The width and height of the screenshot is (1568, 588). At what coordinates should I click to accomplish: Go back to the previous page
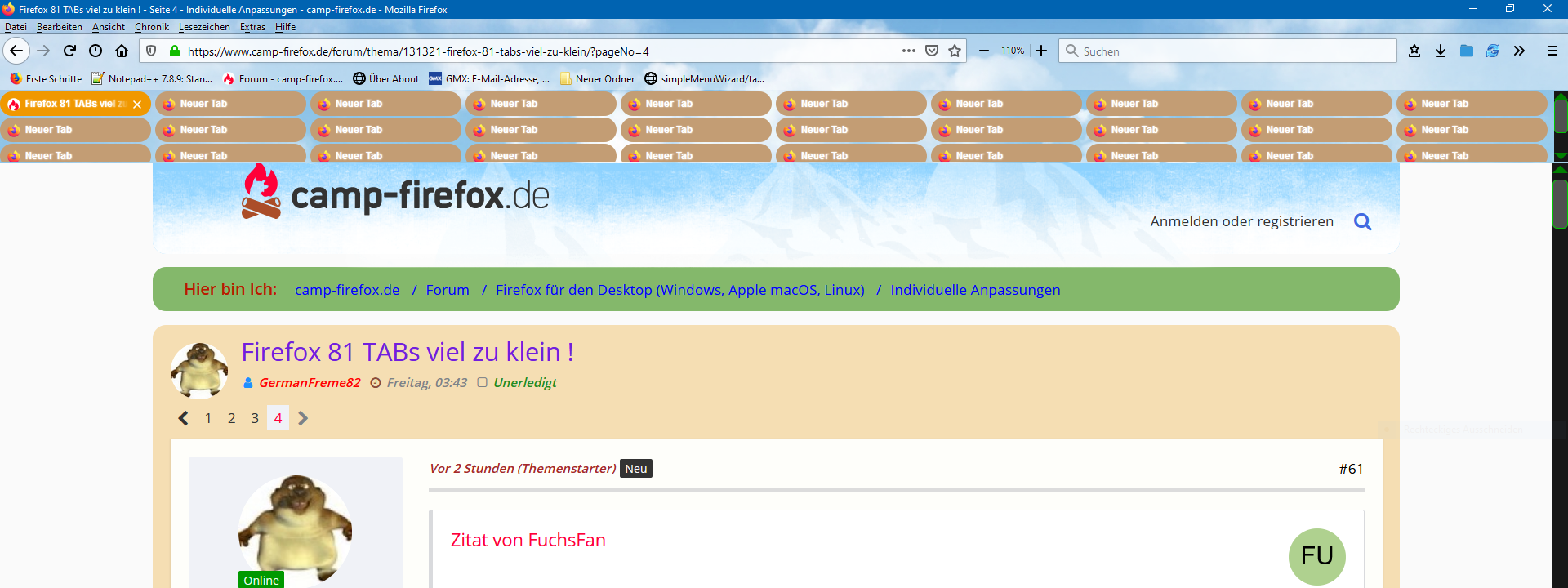tap(16, 51)
